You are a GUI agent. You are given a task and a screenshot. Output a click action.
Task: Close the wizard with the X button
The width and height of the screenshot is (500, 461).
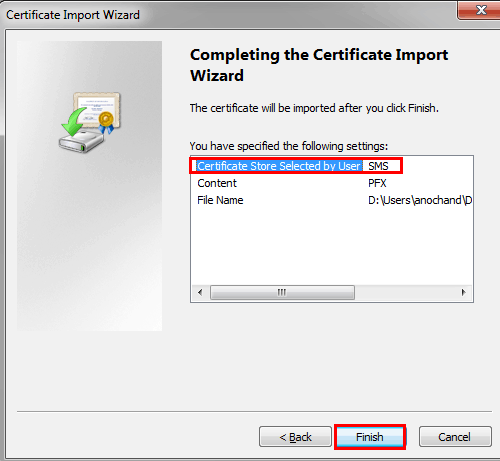[480, 10]
